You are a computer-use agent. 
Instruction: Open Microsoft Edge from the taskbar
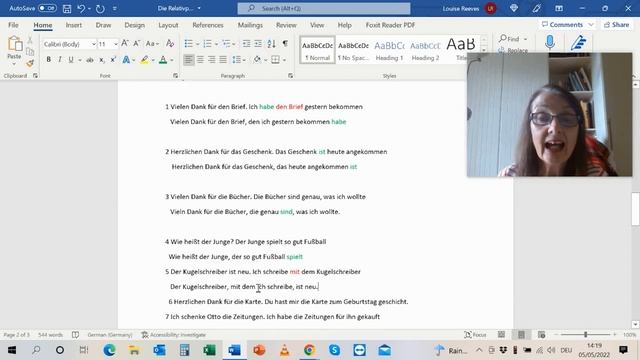[109, 350]
